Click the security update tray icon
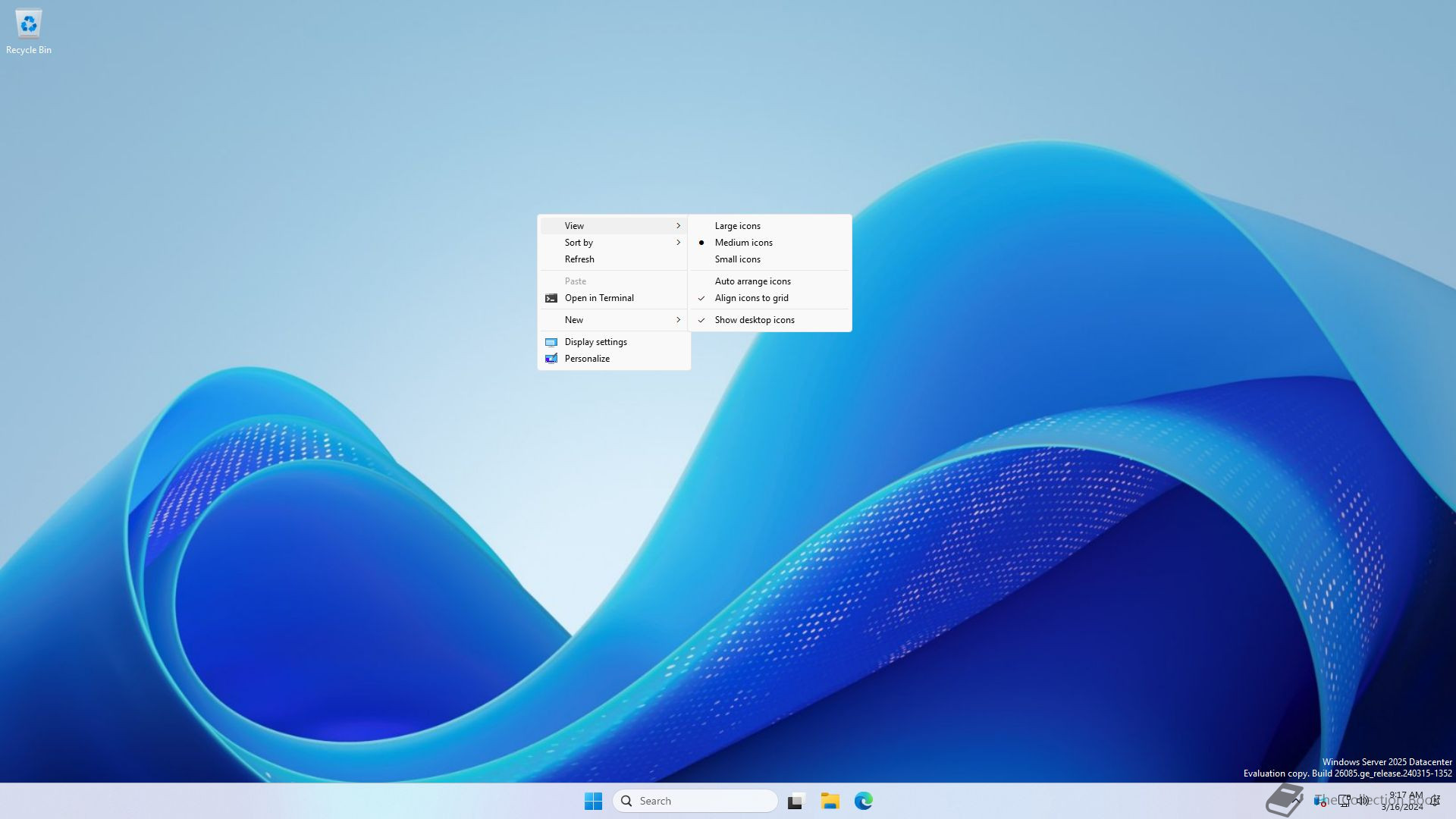The width and height of the screenshot is (1456, 819). click(1319, 802)
